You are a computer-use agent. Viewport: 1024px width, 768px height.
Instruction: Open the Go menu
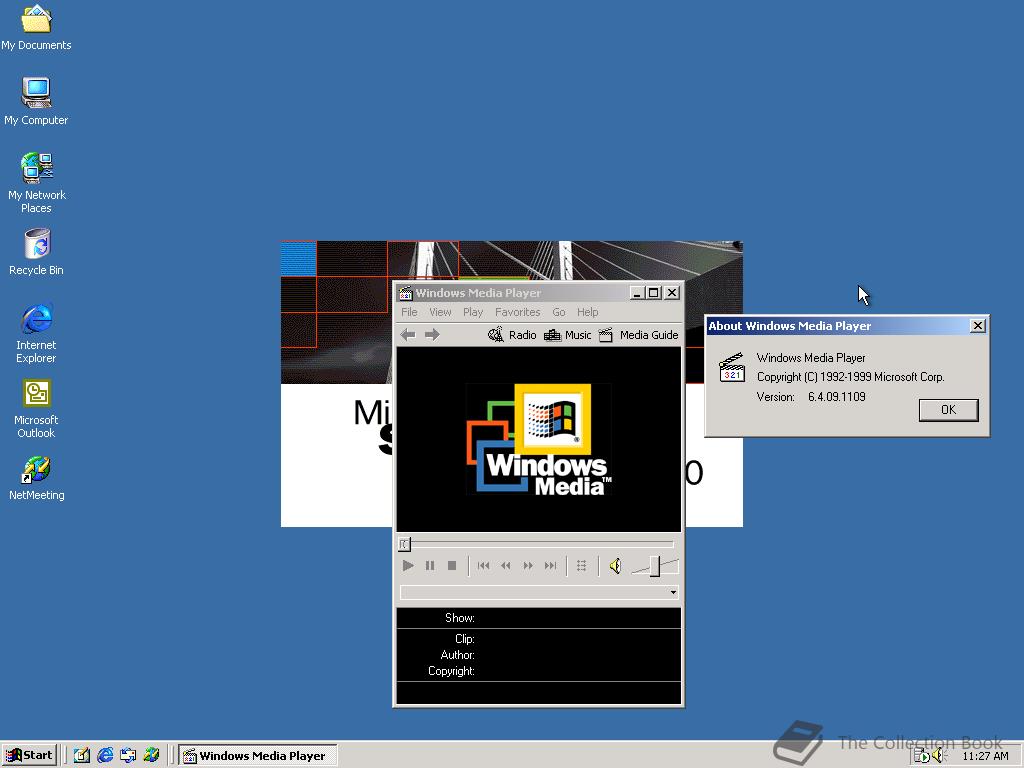pyautogui.click(x=558, y=312)
